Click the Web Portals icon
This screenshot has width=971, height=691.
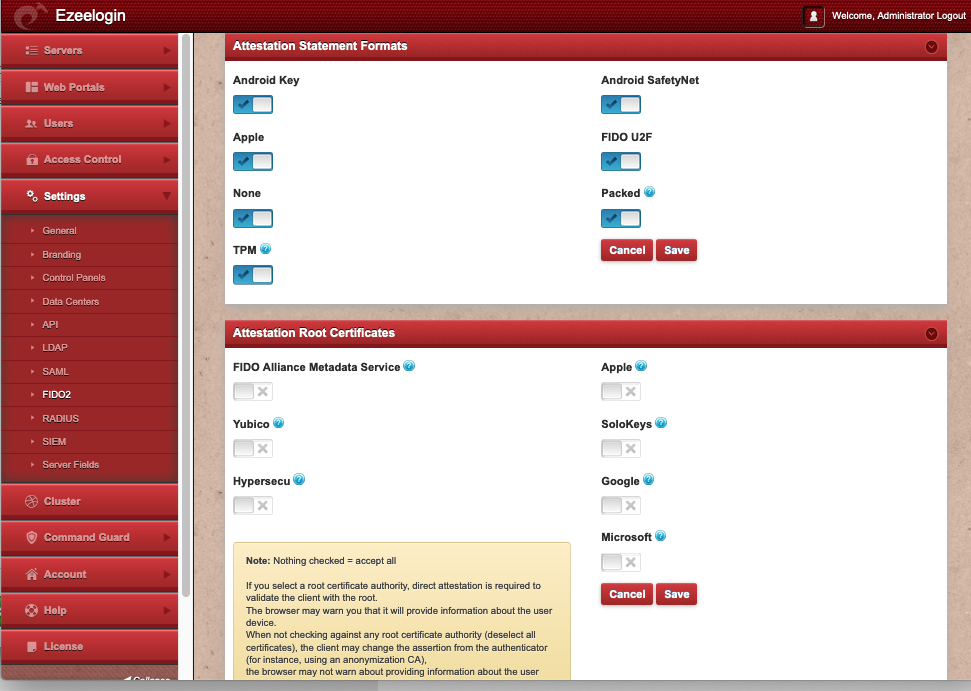[32, 87]
